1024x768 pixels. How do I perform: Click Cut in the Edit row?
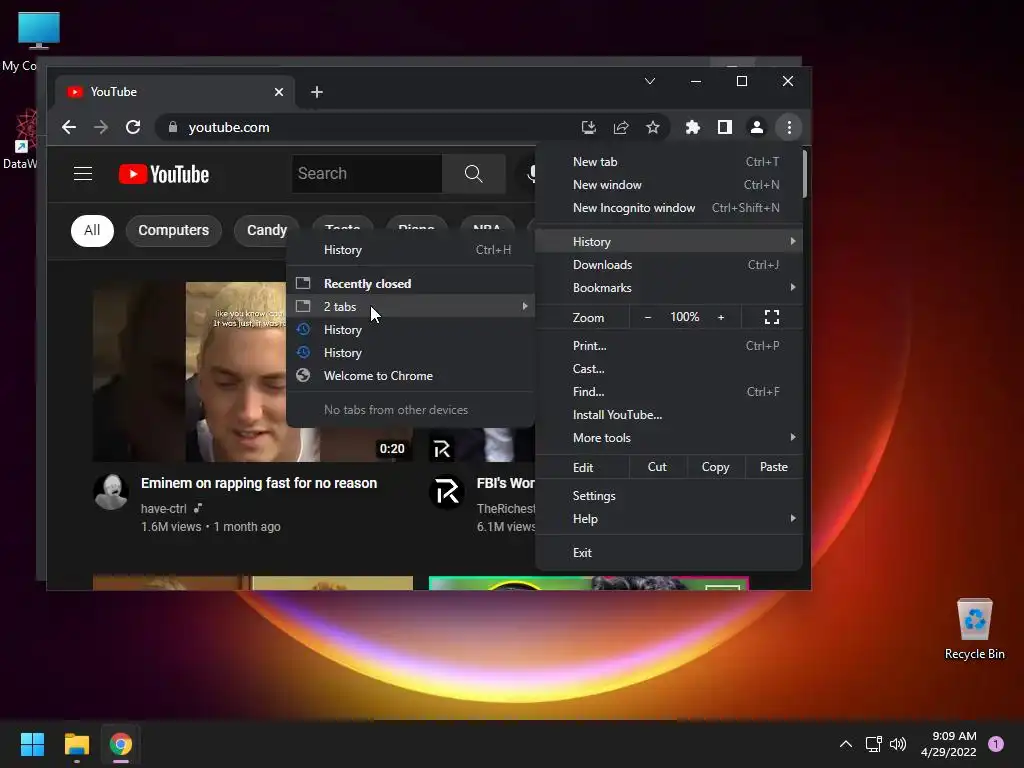point(657,467)
